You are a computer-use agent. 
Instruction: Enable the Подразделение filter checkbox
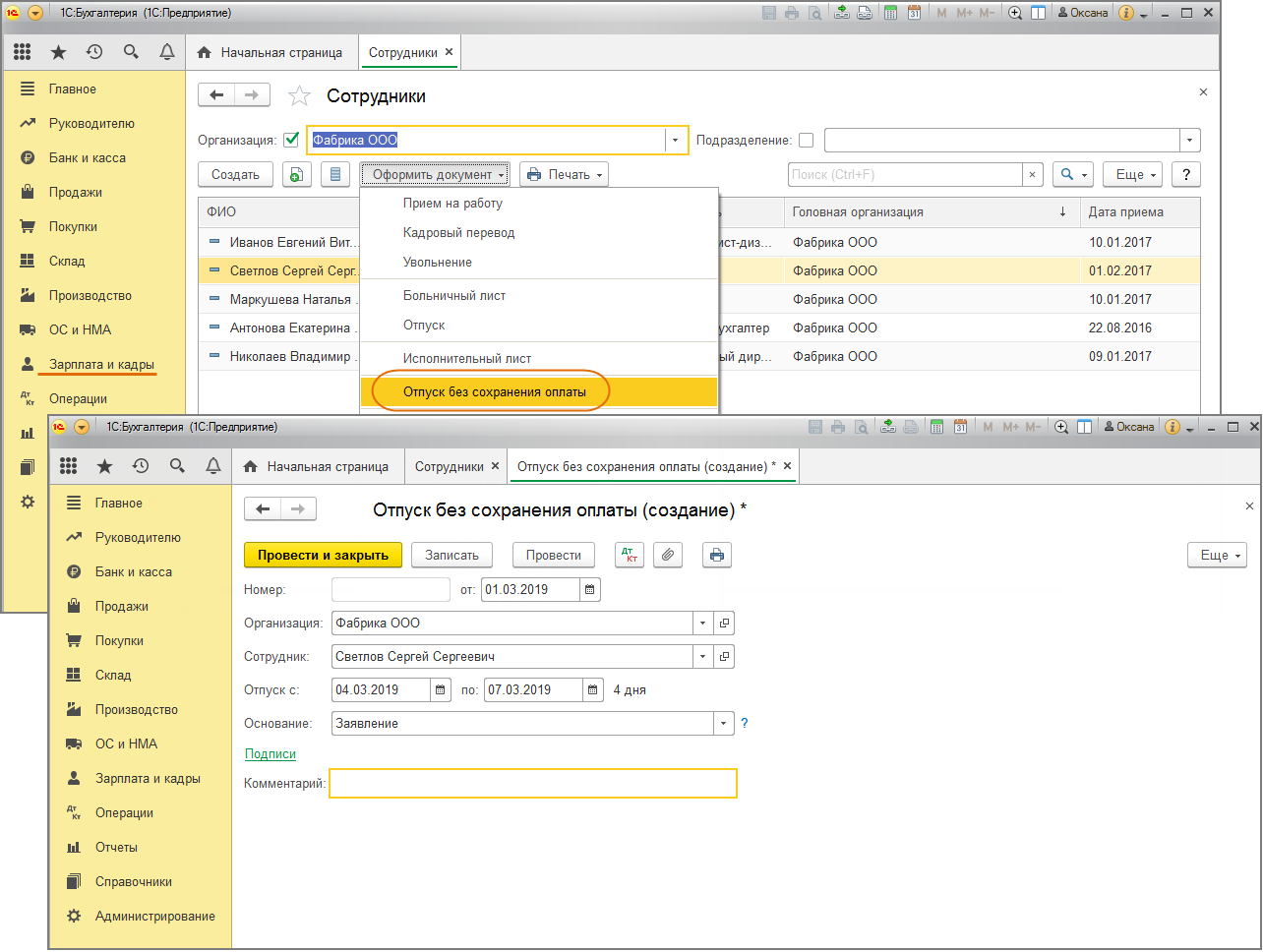807,140
